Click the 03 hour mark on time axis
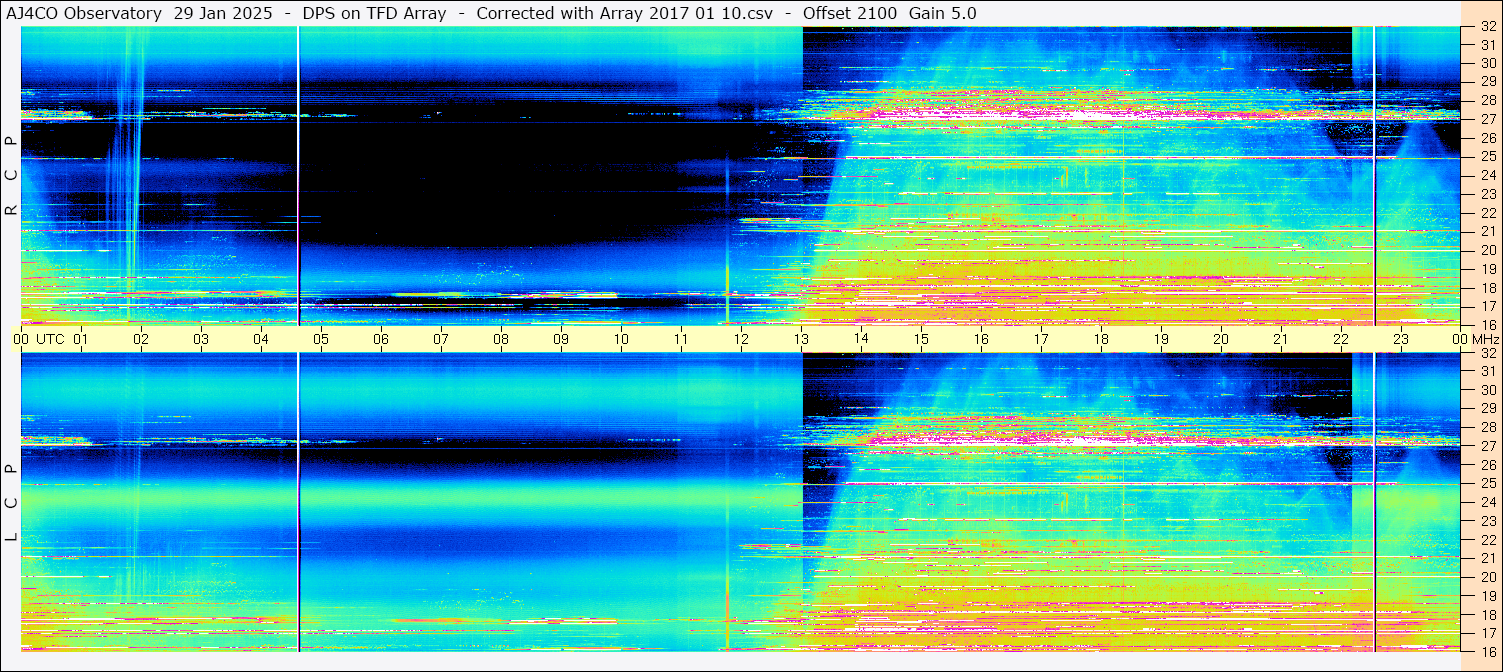The image size is (1503, 672). coord(201,339)
